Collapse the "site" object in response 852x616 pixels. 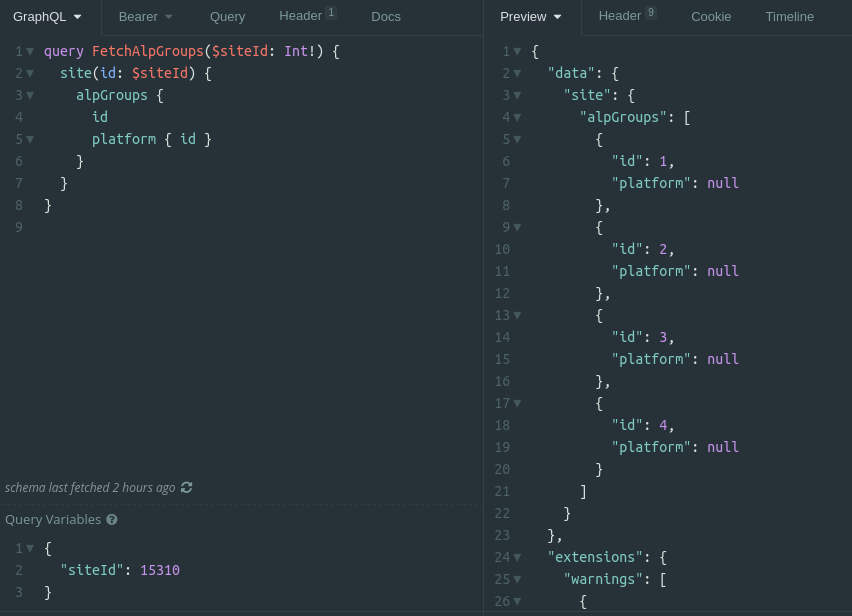[517, 96]
